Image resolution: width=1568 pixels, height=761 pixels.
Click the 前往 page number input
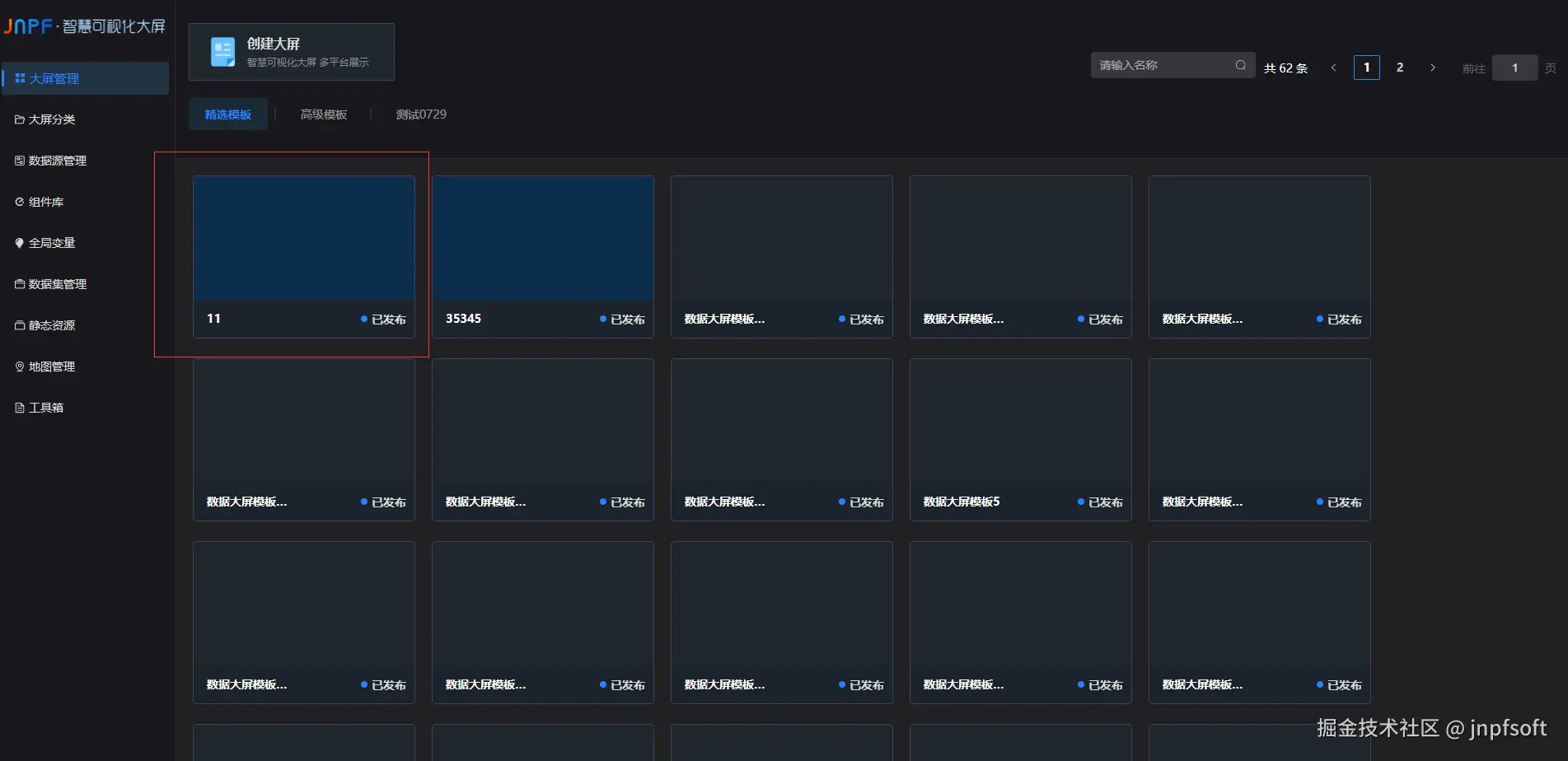click(x=1514, y=68)
